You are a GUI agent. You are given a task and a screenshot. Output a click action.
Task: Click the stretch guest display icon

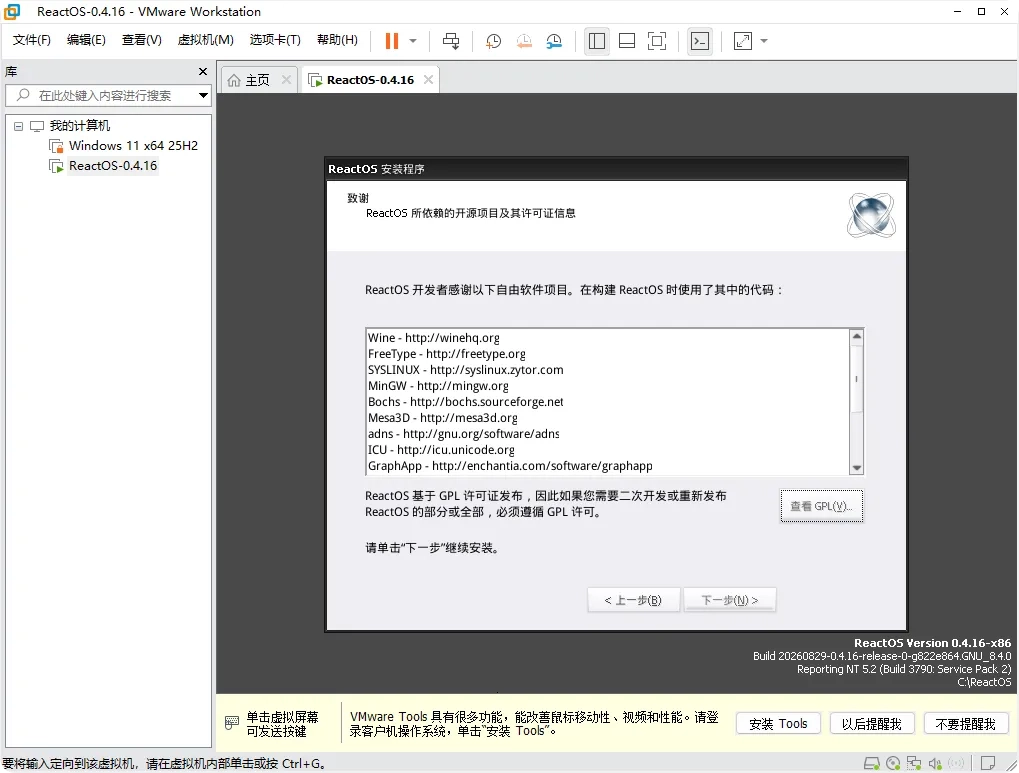tap(743, 41)
